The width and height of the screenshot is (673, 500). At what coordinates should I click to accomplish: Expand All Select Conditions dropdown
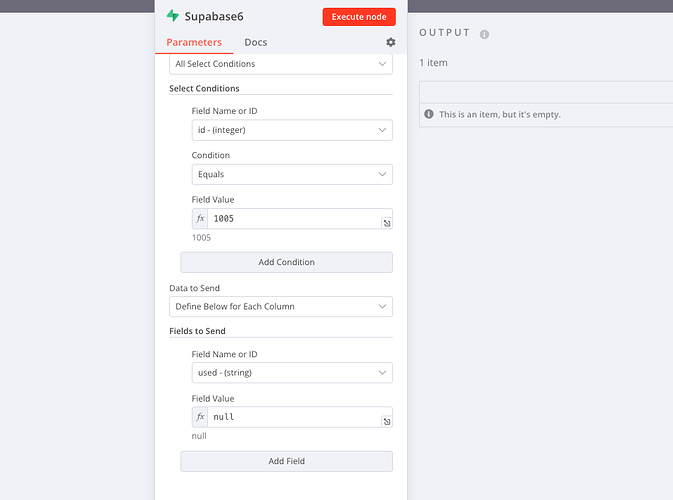click(x=281, y=64)
